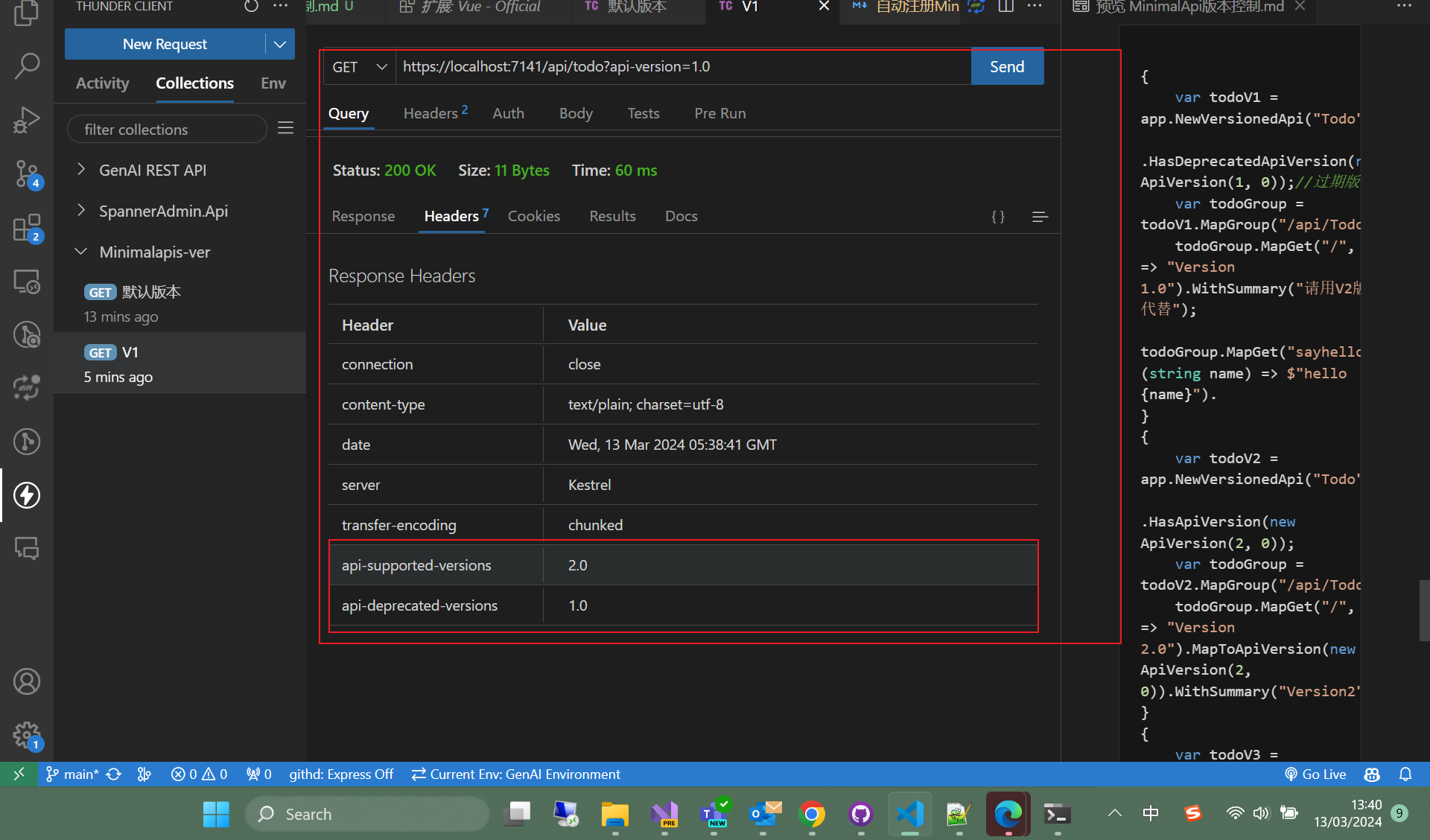Show hidden system tray icons
This screenshot has height=840, width=1430.
click(1115, 813)
